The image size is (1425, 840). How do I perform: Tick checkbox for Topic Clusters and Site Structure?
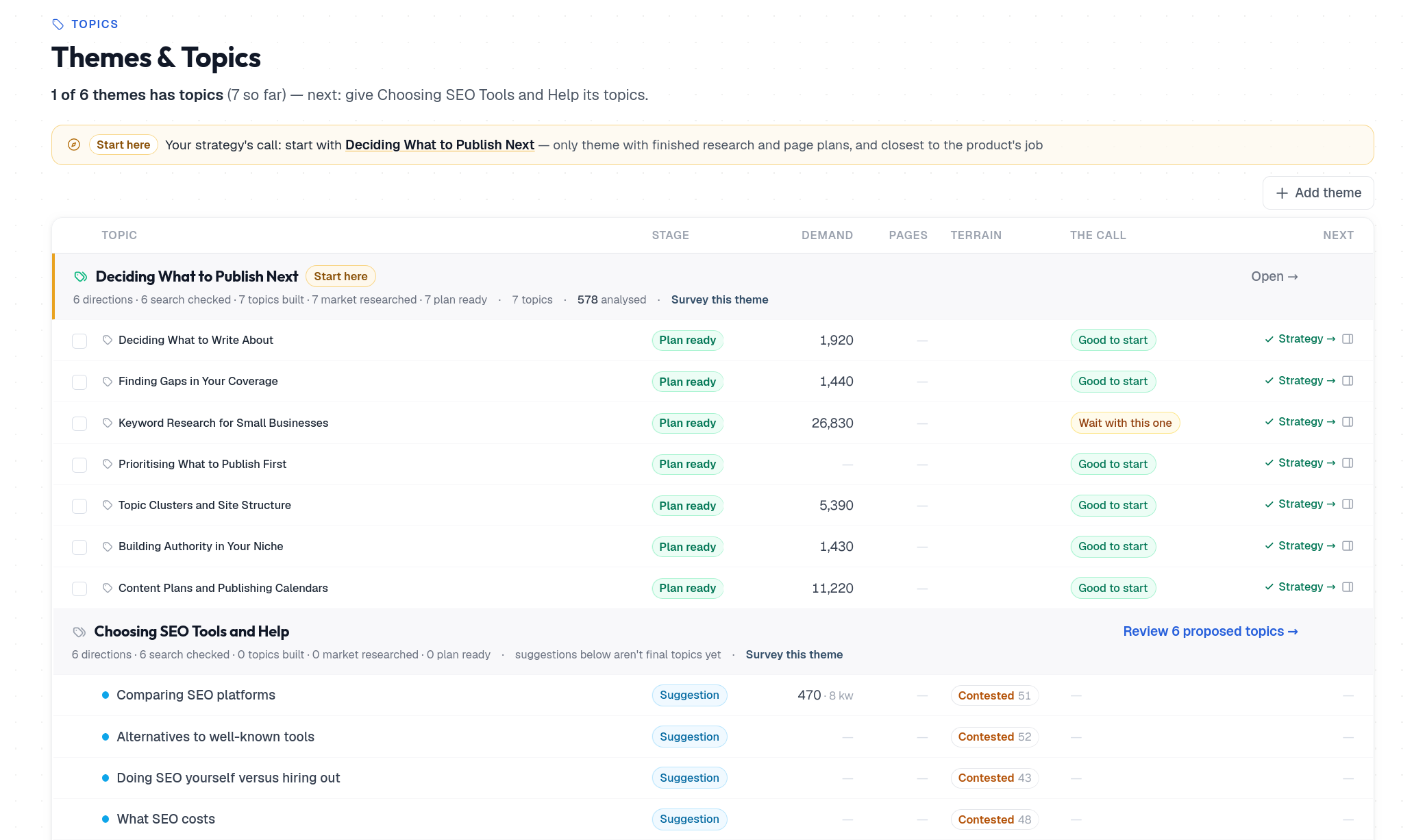pos(79,506)
